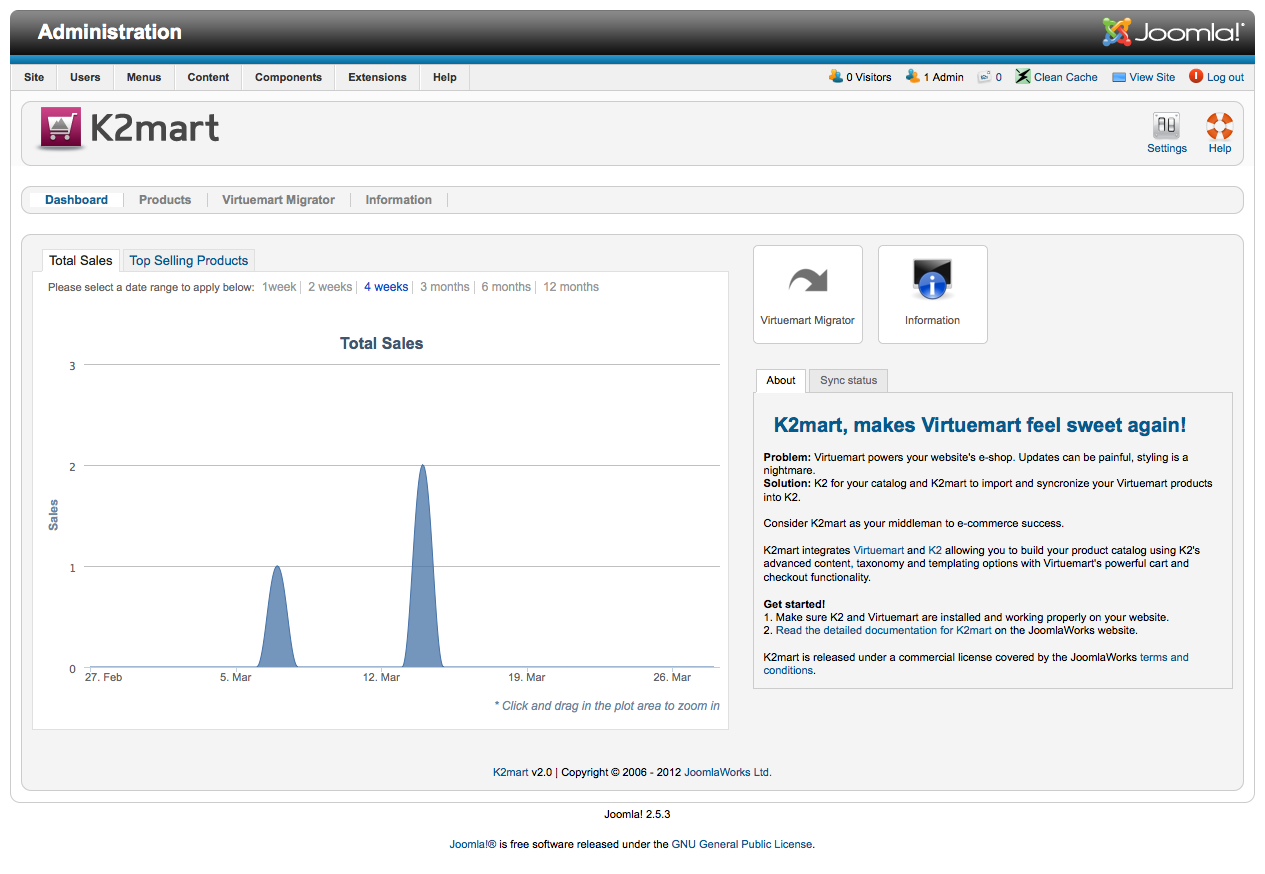The width and height of the screenshot is (1265, 874).
Task: Click the Joomla! logo in header
Action: click(1173, 32)
